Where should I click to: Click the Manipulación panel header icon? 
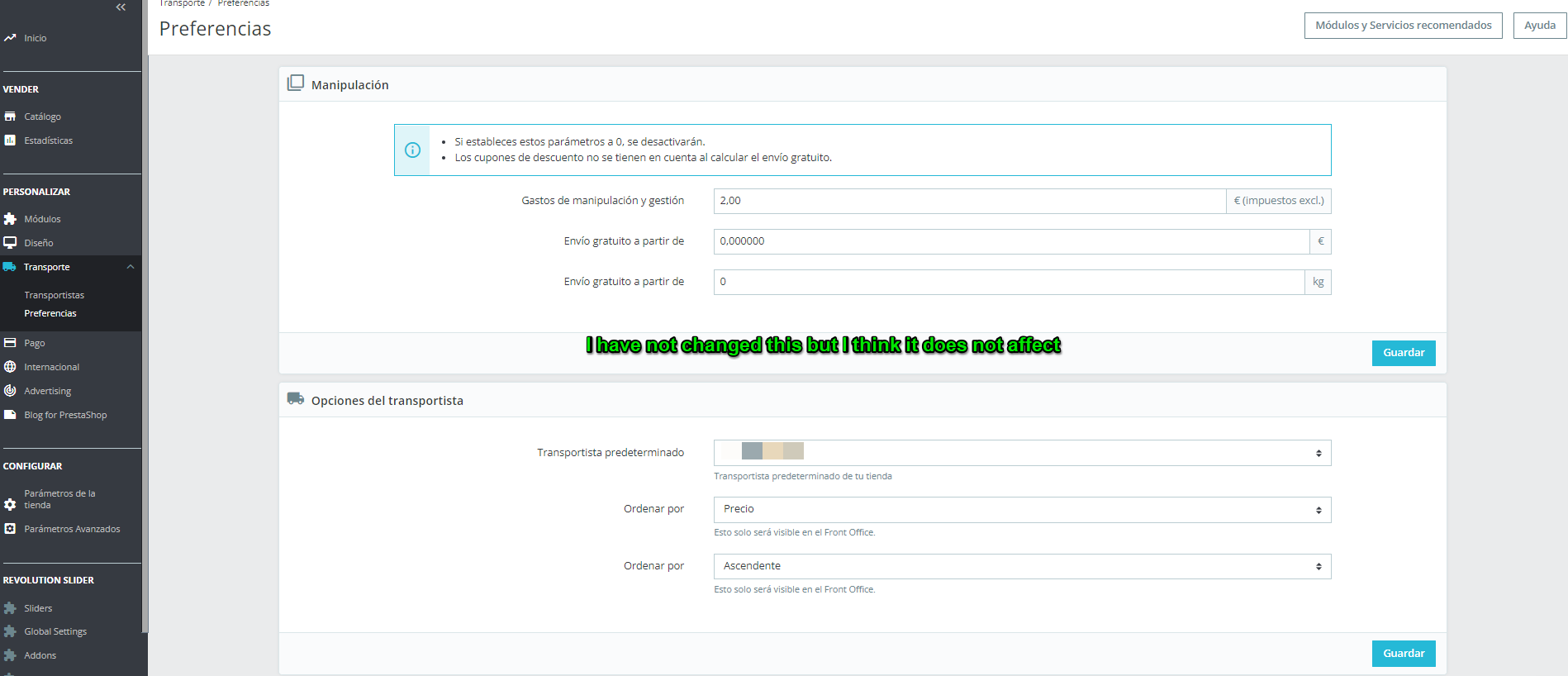296,83
